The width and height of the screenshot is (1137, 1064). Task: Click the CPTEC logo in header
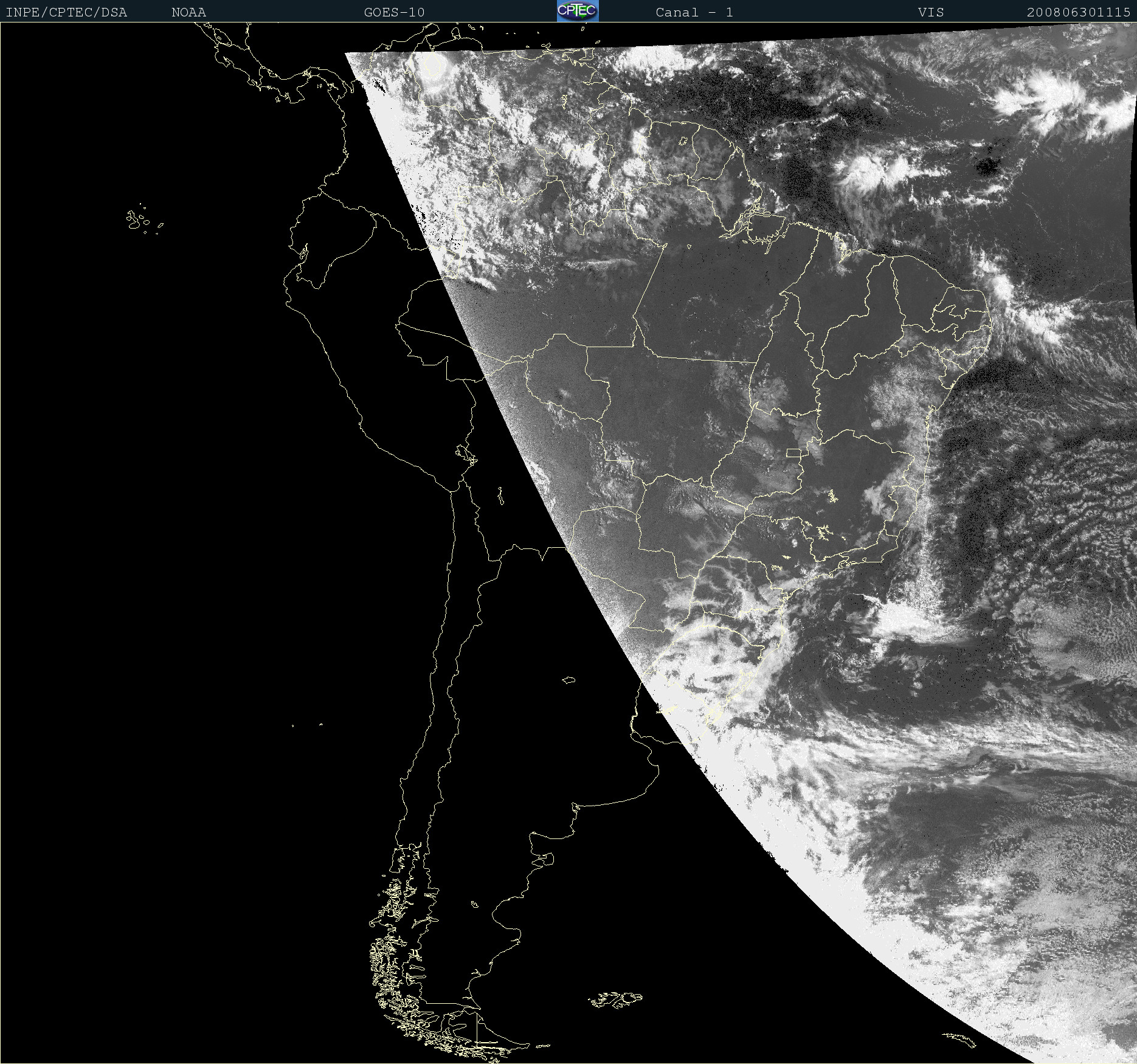click(578, 11)
